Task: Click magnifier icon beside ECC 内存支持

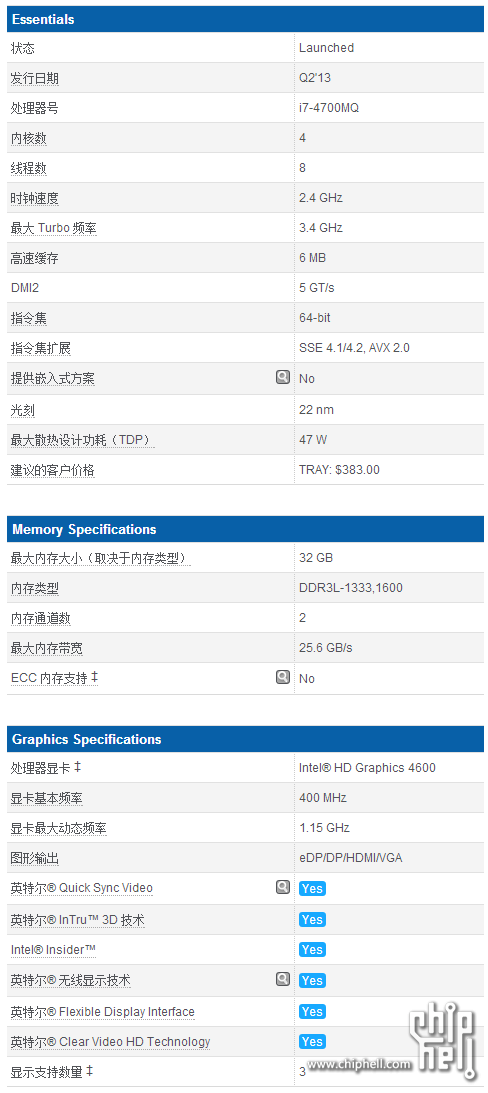Action: pos(282,677)
